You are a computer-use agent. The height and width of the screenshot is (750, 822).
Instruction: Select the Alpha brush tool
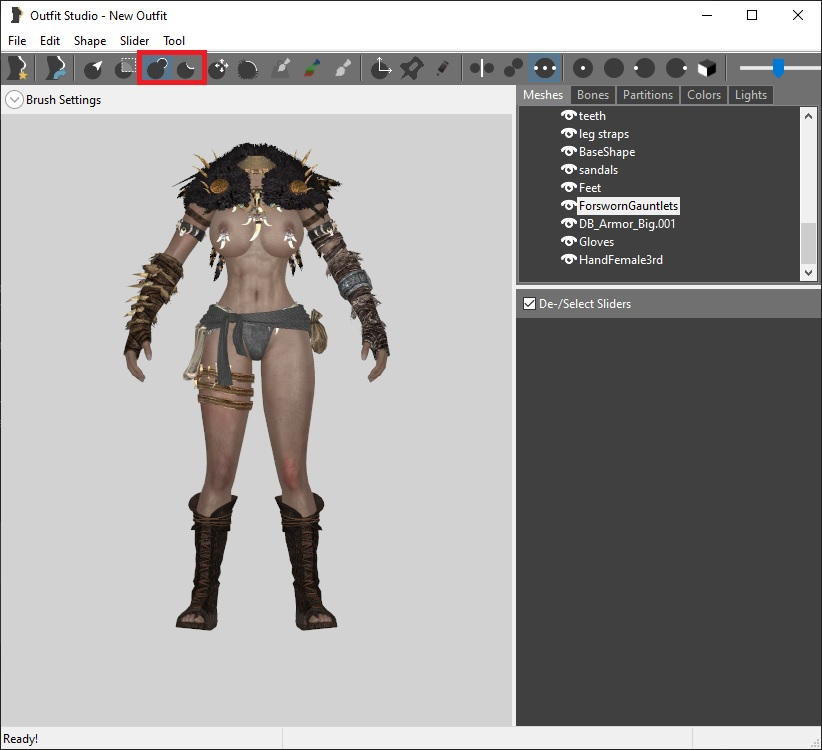coord(343,69)
